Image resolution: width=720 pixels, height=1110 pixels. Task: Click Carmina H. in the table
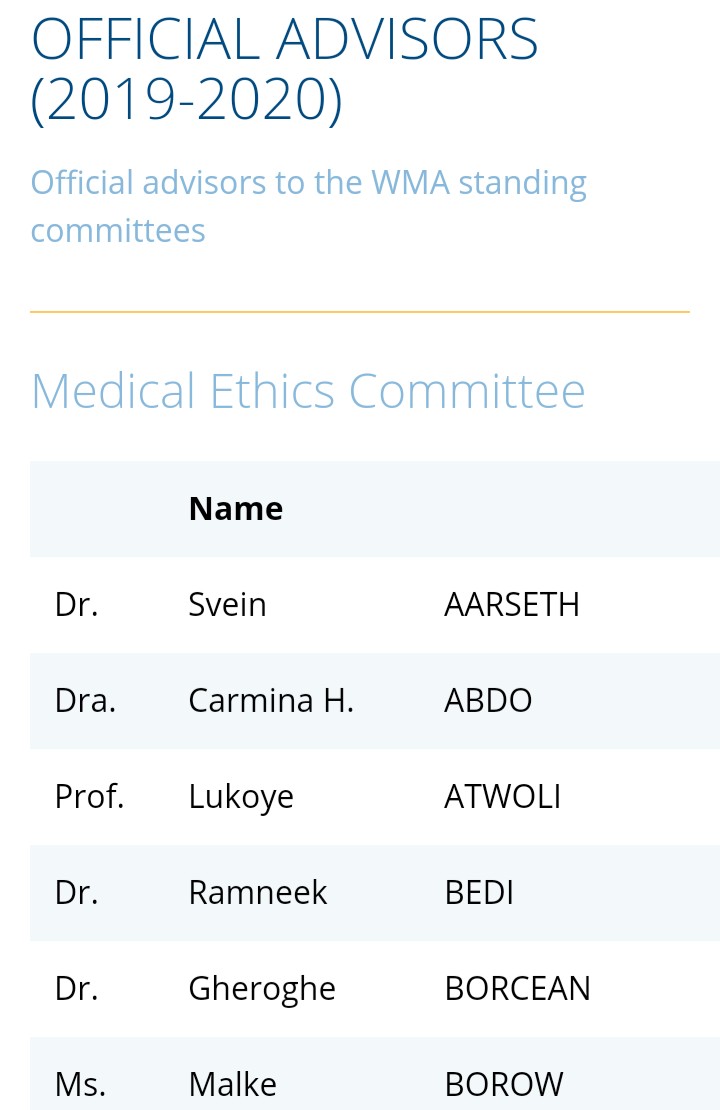click(x=271, y=700)
